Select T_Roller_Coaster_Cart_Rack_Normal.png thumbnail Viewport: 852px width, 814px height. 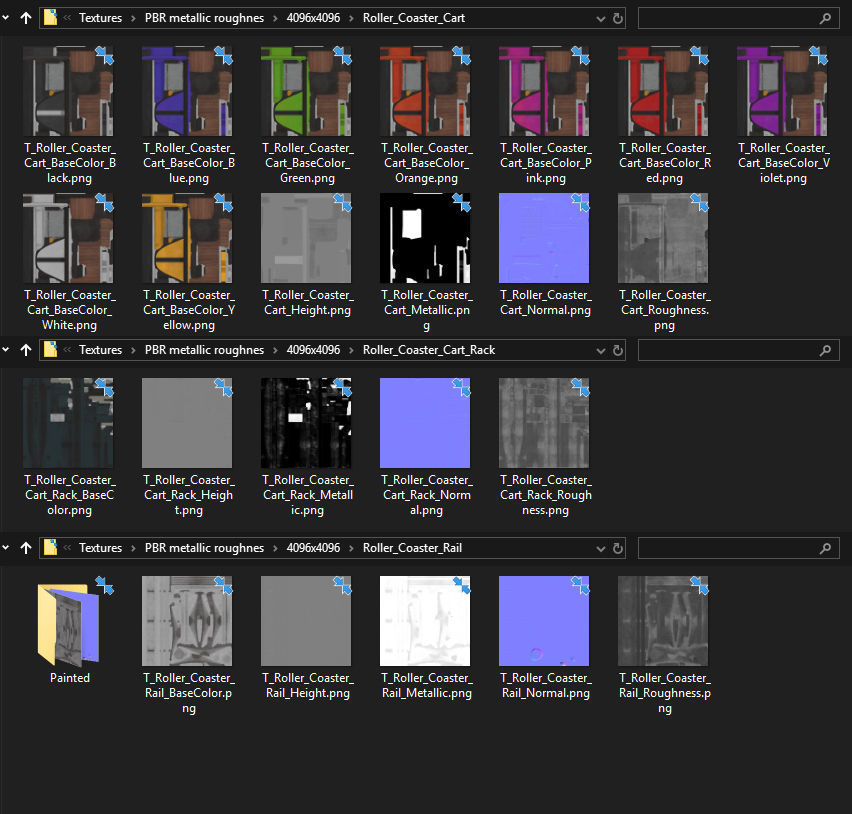tap(425, 423)
